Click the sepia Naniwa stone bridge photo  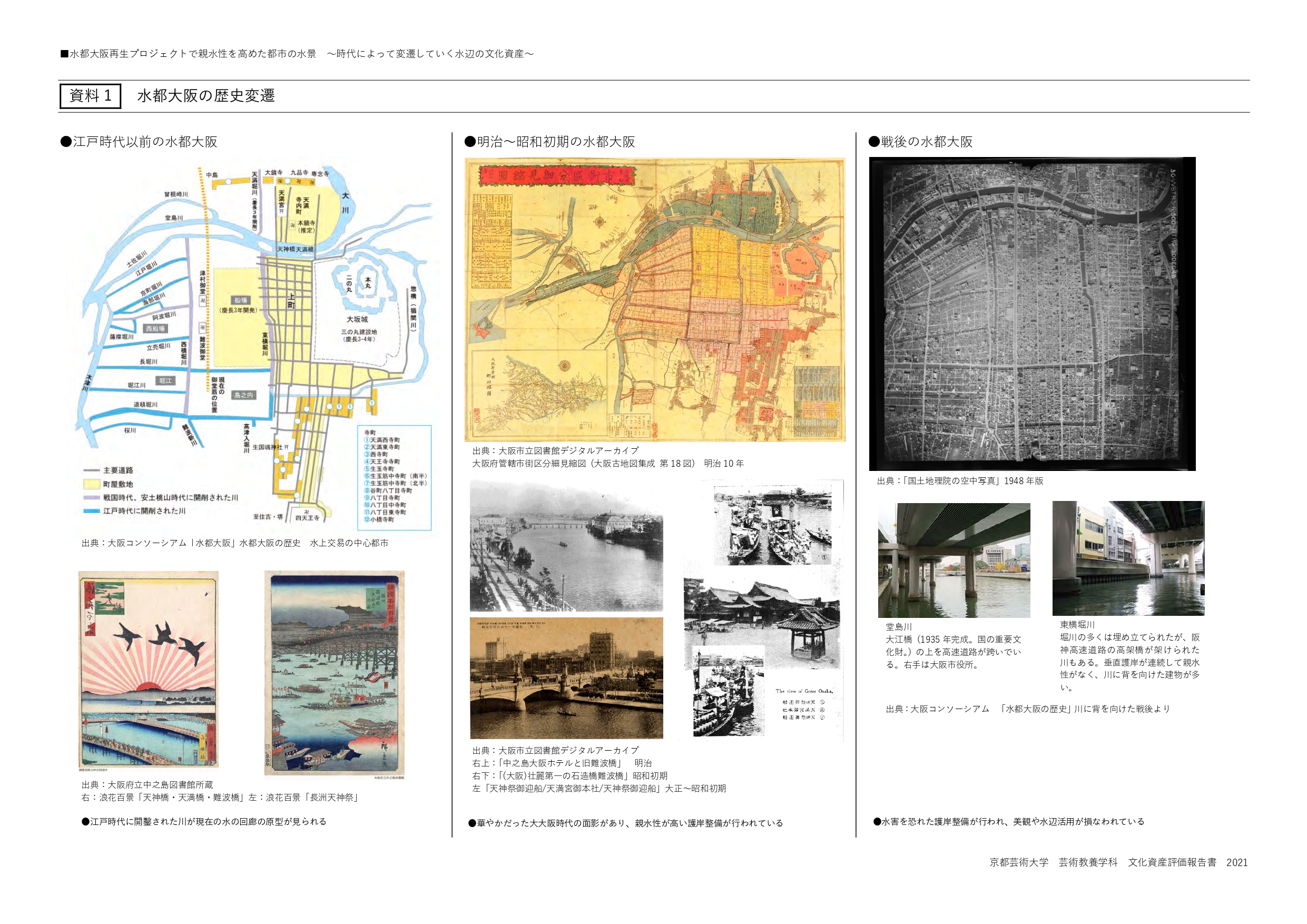tap(566, 677)
